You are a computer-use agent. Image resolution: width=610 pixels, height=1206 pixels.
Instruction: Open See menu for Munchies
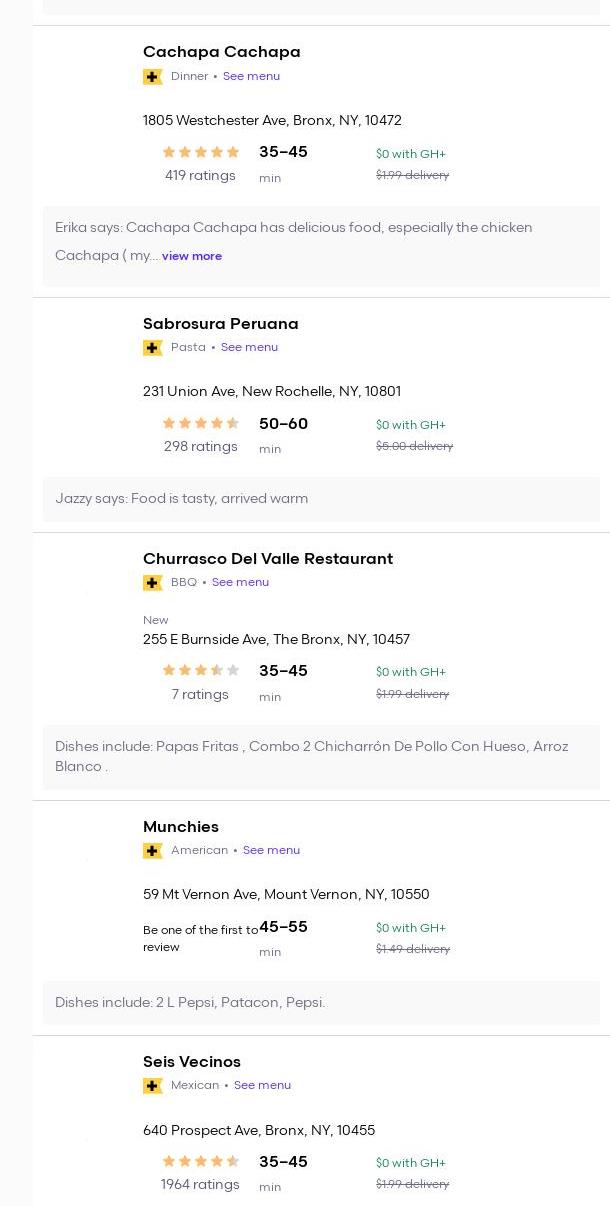(271, 850)
